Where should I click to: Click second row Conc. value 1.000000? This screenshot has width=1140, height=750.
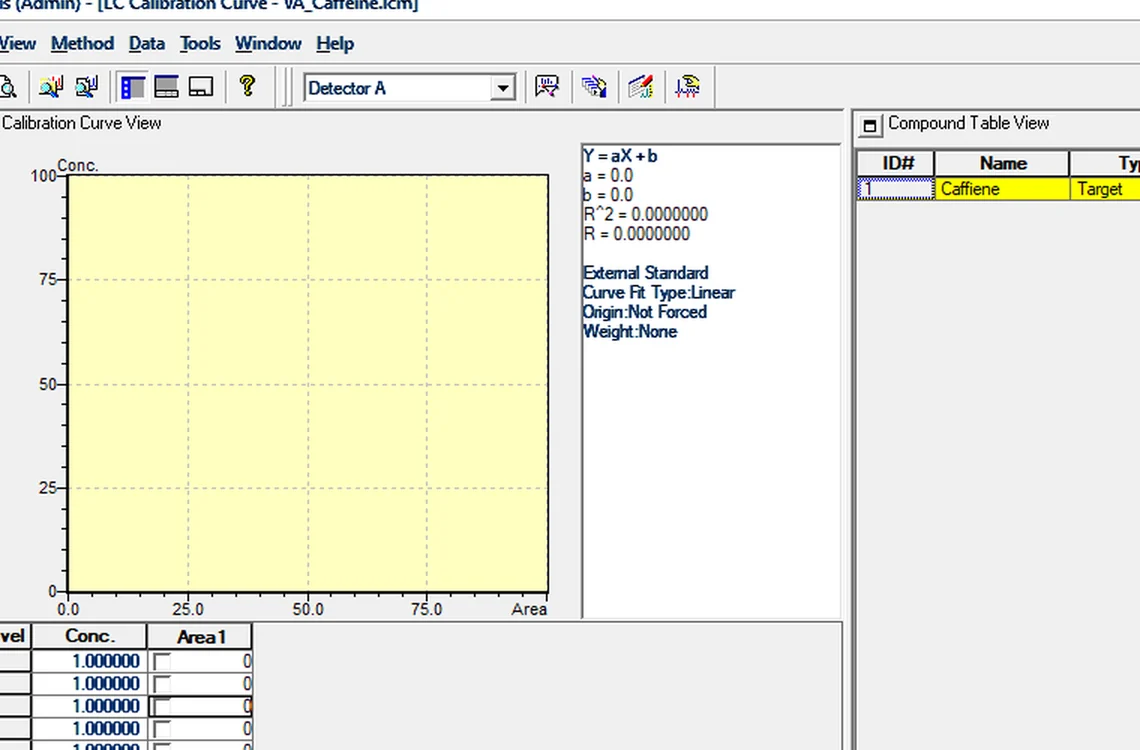pyautogui.click(x=89, y=684)
